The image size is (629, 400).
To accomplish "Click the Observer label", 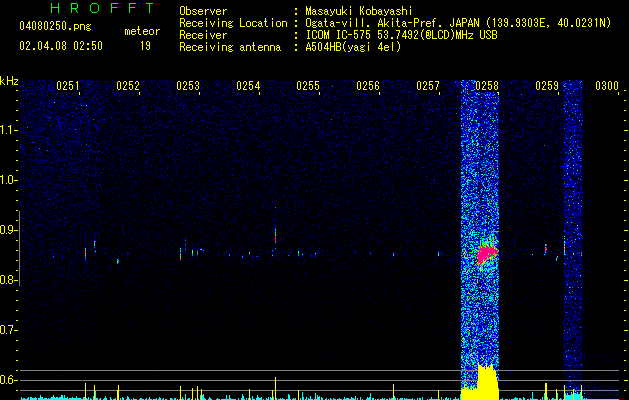I will point(203,11).
